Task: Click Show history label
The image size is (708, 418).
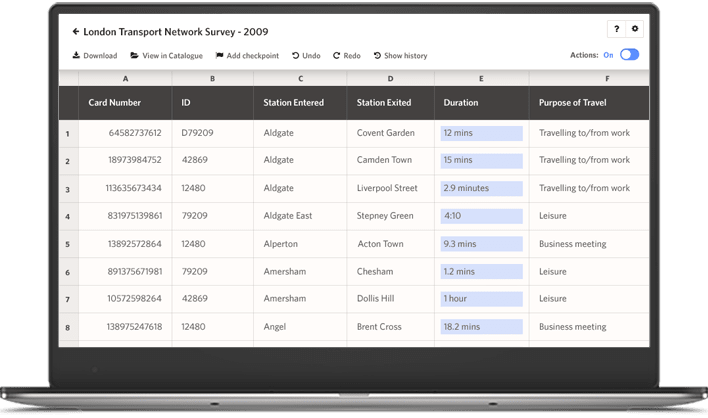Action: tap(405, 56)
